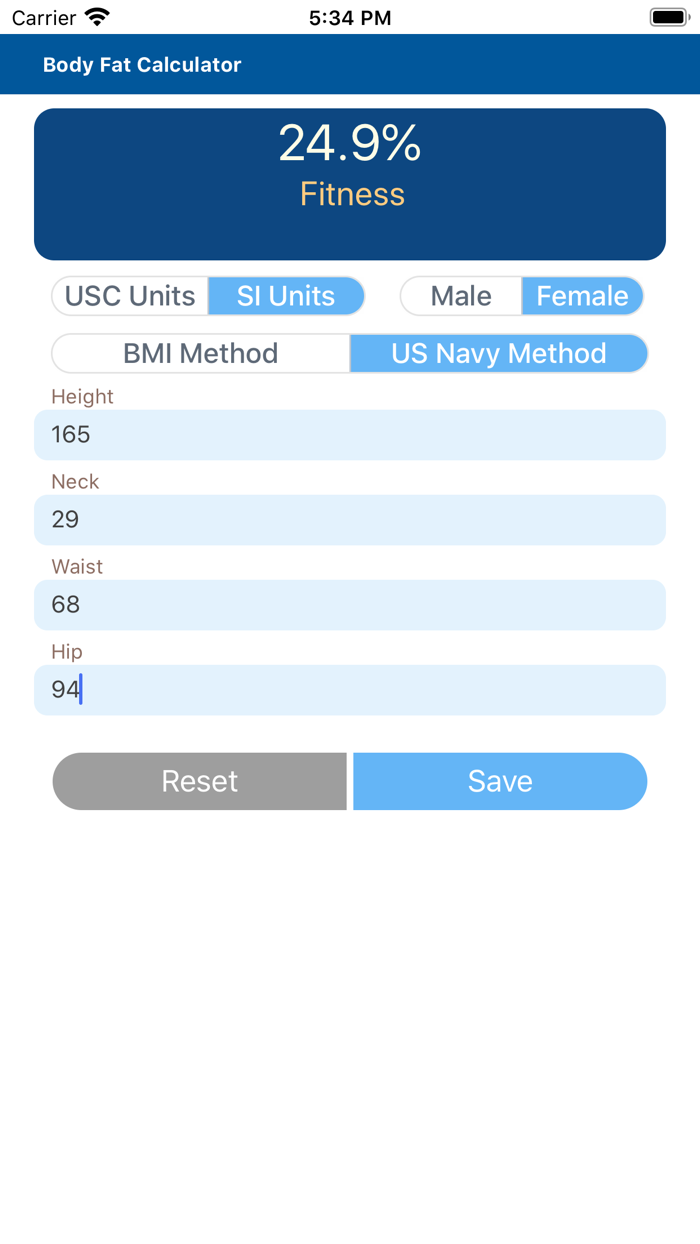700x1244 pixels.
Task: Select USC Units measurement system
Action: pyautogui.click(x=129, y=295)
